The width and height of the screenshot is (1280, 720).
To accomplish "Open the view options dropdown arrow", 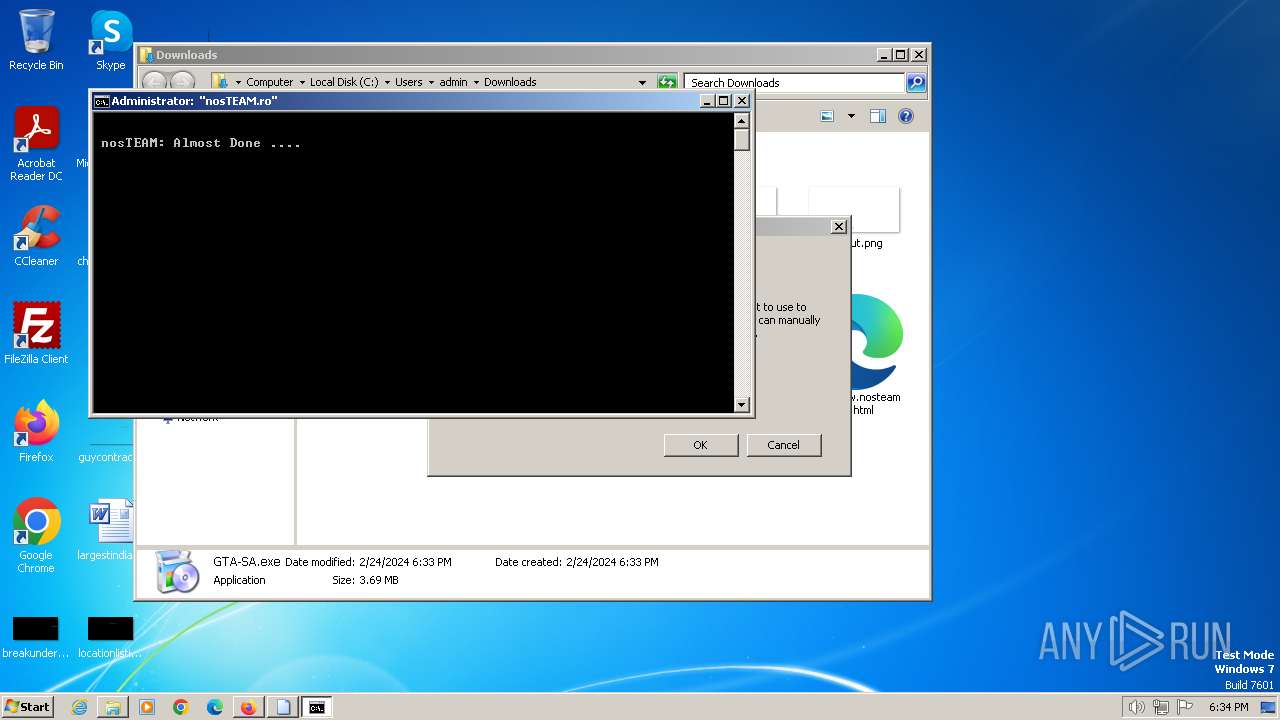I will click(x=851, y=116).
